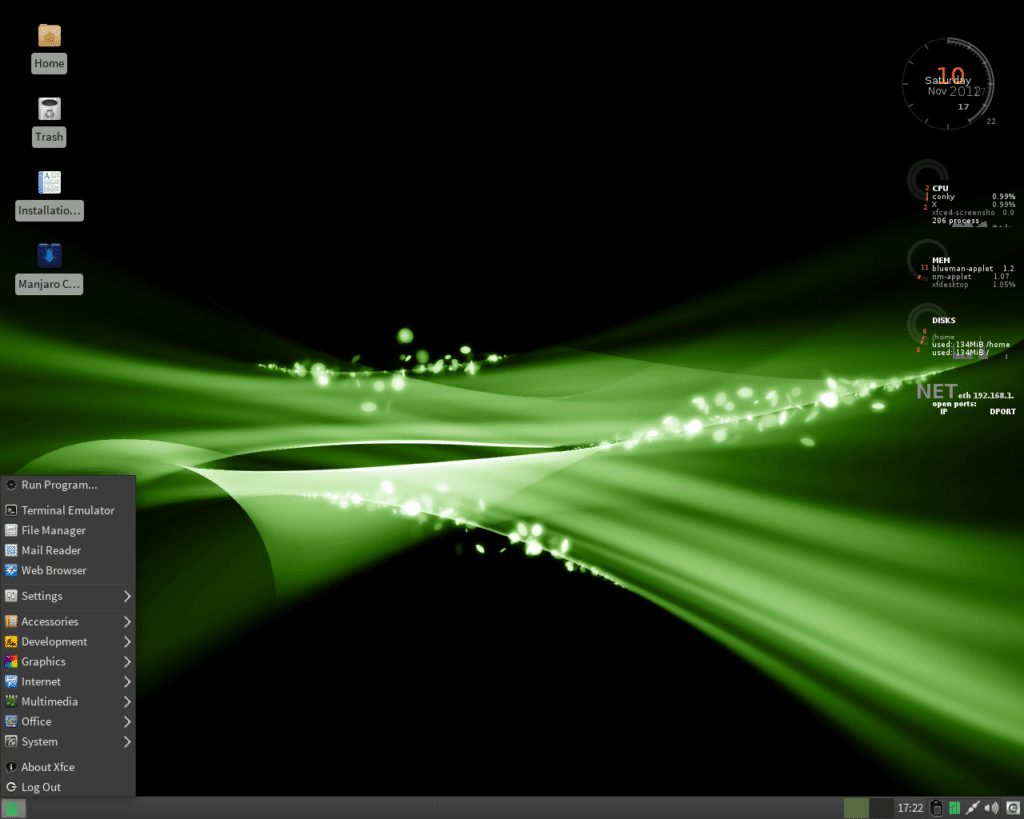Screen dimensions: 1024x819
Task: Switch to the second workspace in pager
Action: tap(882, 808)
